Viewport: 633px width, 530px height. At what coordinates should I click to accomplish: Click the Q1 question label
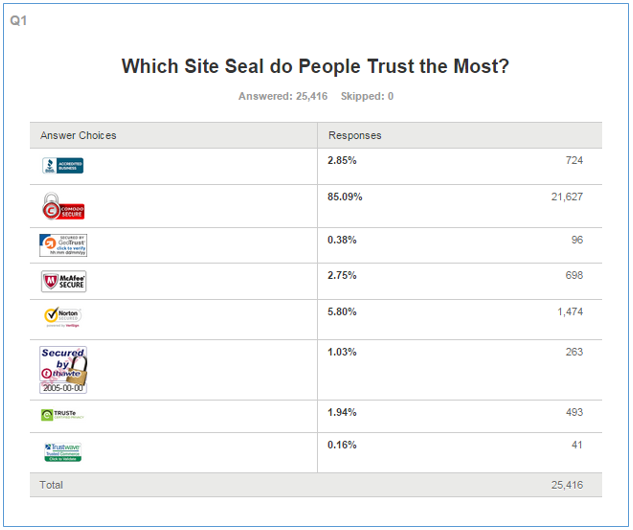pyautogui.click(x=18, y=21)
